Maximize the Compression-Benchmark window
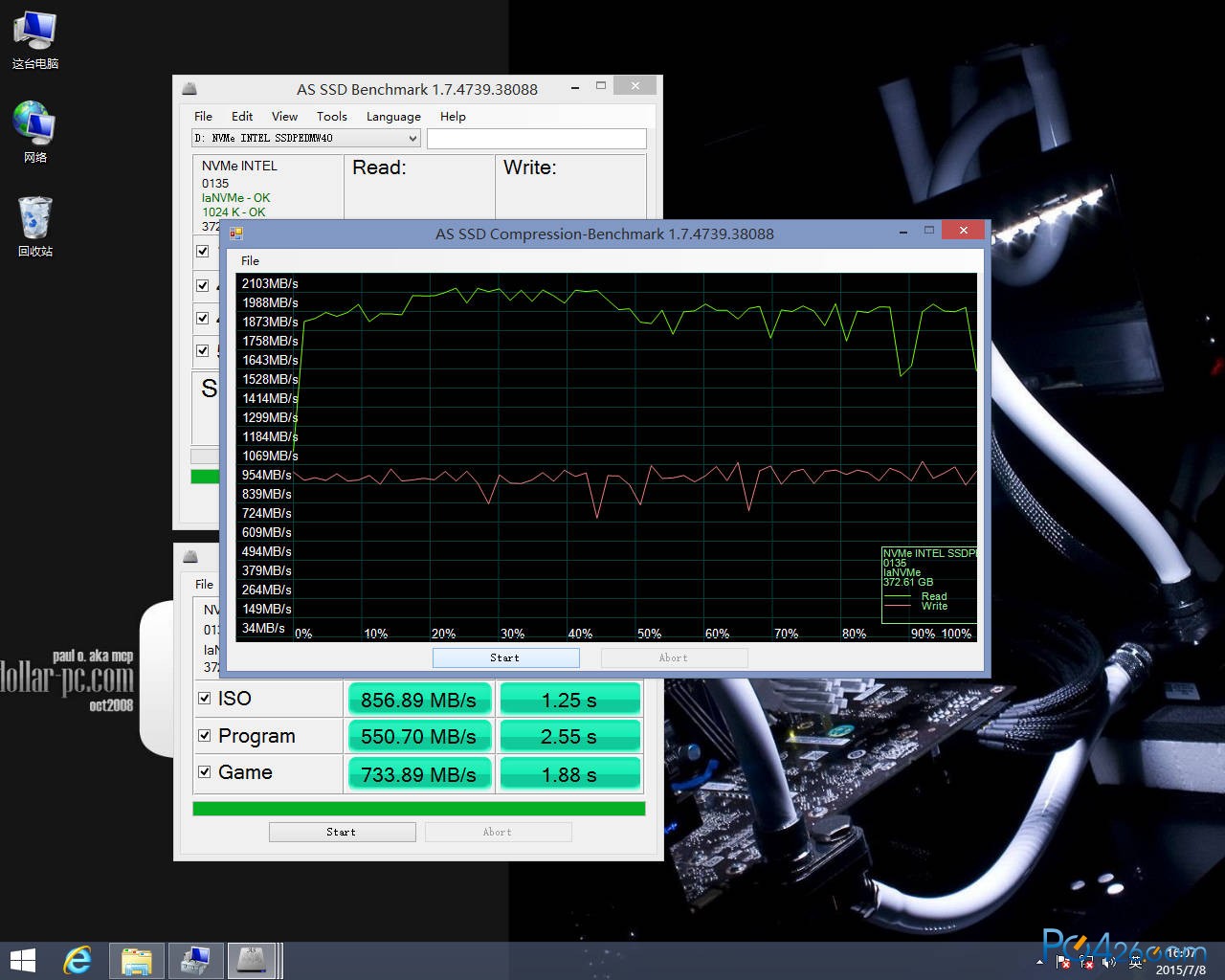 pos(928,231)
